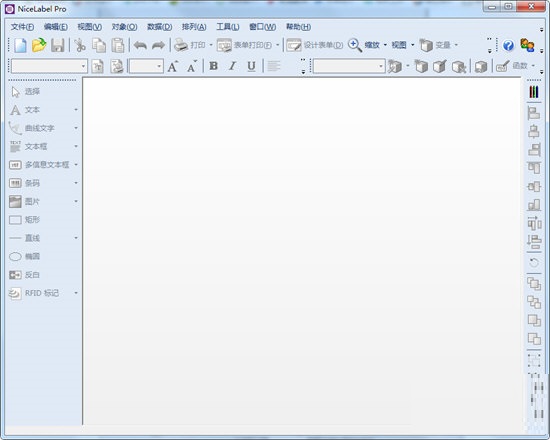Expand the 文本 tool dropdown arrow
The width and height of the screenshot is (550, 440).
76,110
